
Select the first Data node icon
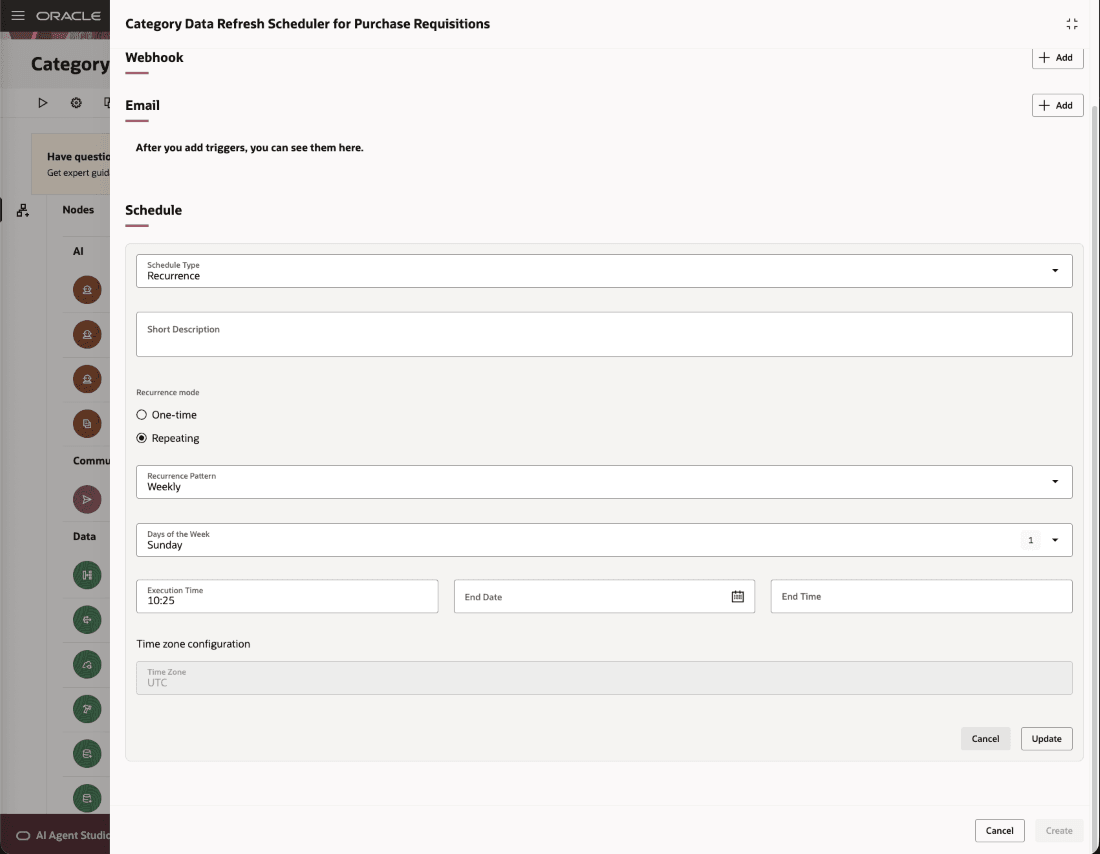(x=86, y=575)
